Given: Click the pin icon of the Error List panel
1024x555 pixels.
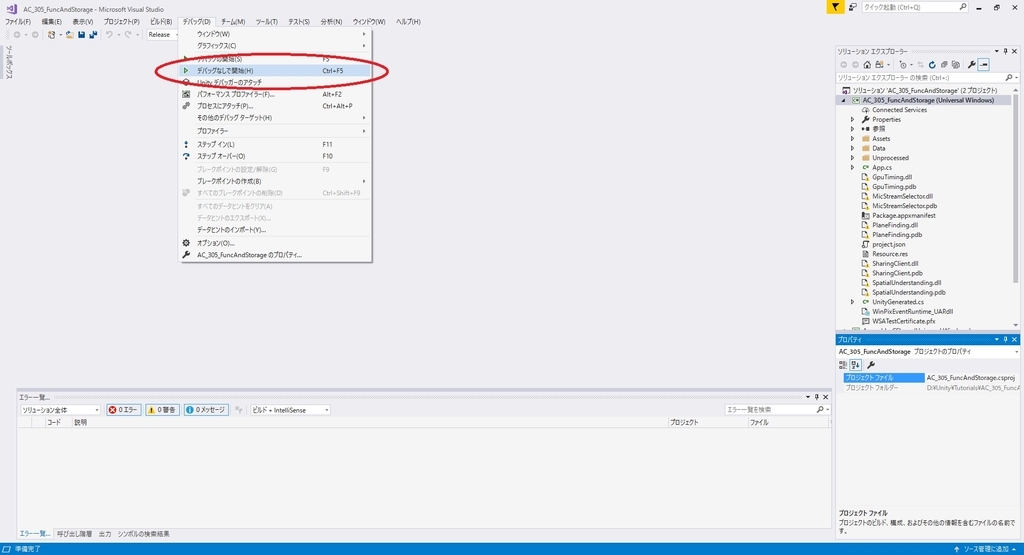Looking at the screenshot, I should (816, 397).
